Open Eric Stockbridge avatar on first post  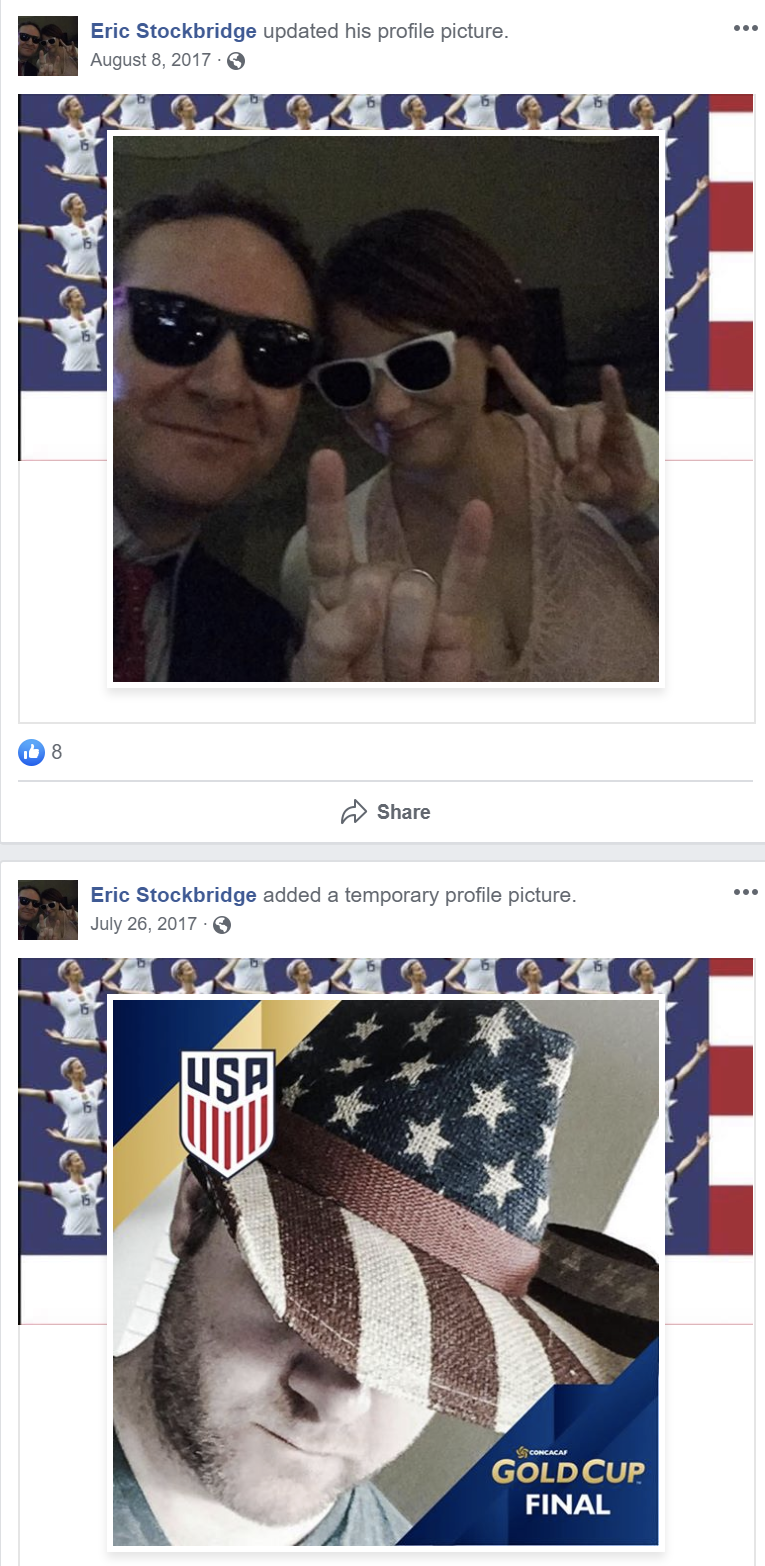(x=48, y=46)
